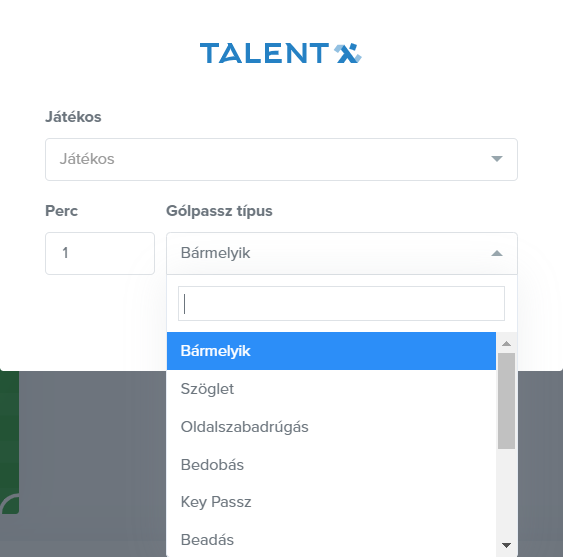The width and height of the screenshot is (563, 557).
Task: Choose Szöglet from the assist type list
Action: (331, 389)
